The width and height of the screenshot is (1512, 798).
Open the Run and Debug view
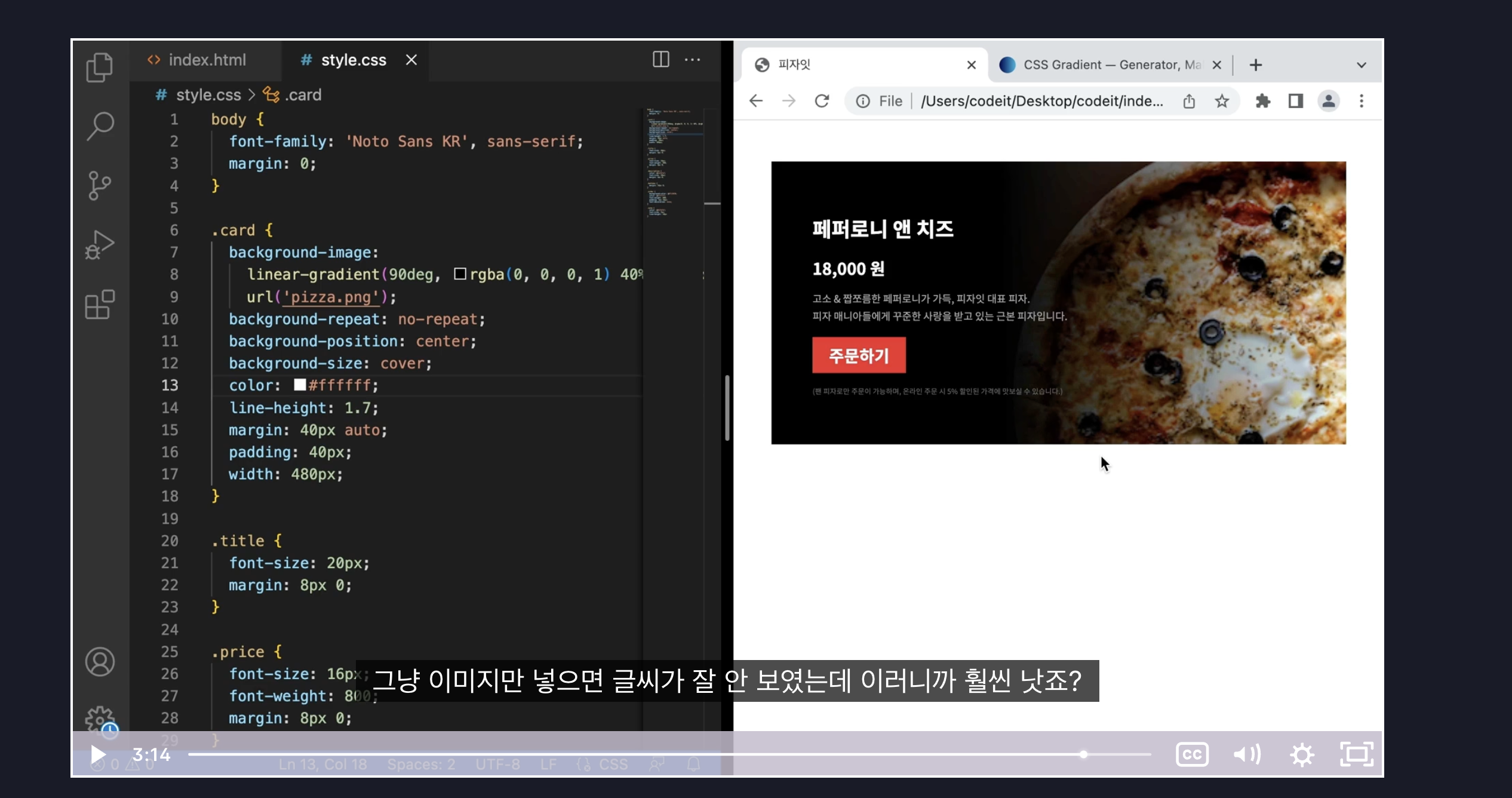pos(100,245)
